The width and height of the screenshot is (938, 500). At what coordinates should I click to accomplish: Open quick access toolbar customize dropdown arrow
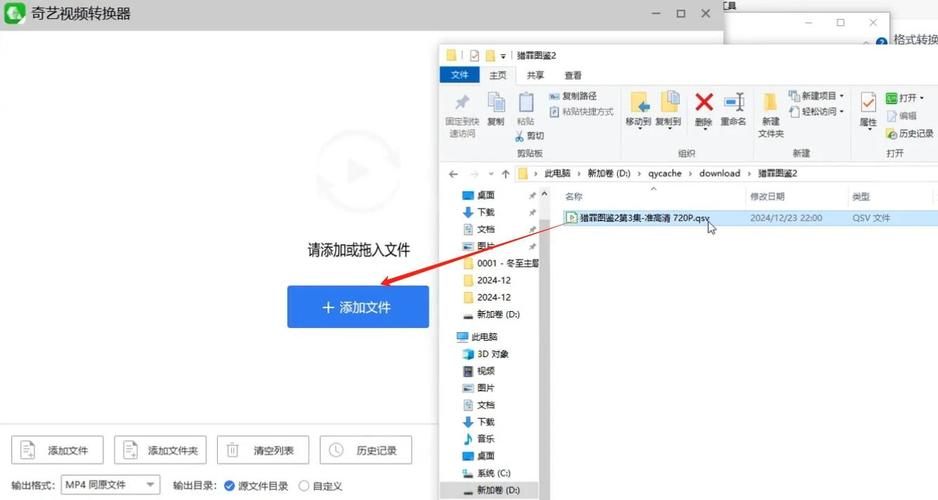[x=503, y=56]
